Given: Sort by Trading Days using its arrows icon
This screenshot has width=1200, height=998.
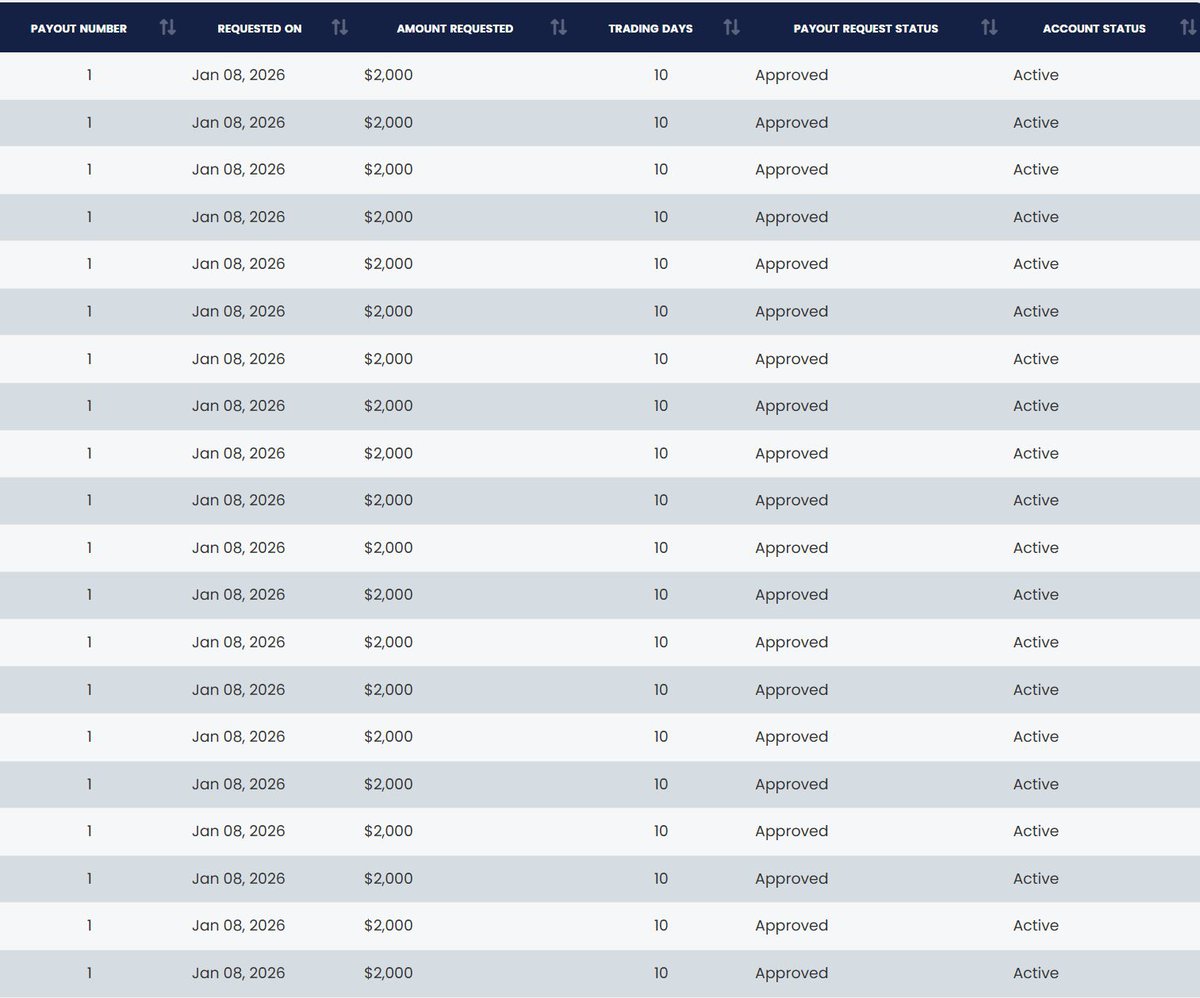Looking at the screenshot, I should click(732, 28).
